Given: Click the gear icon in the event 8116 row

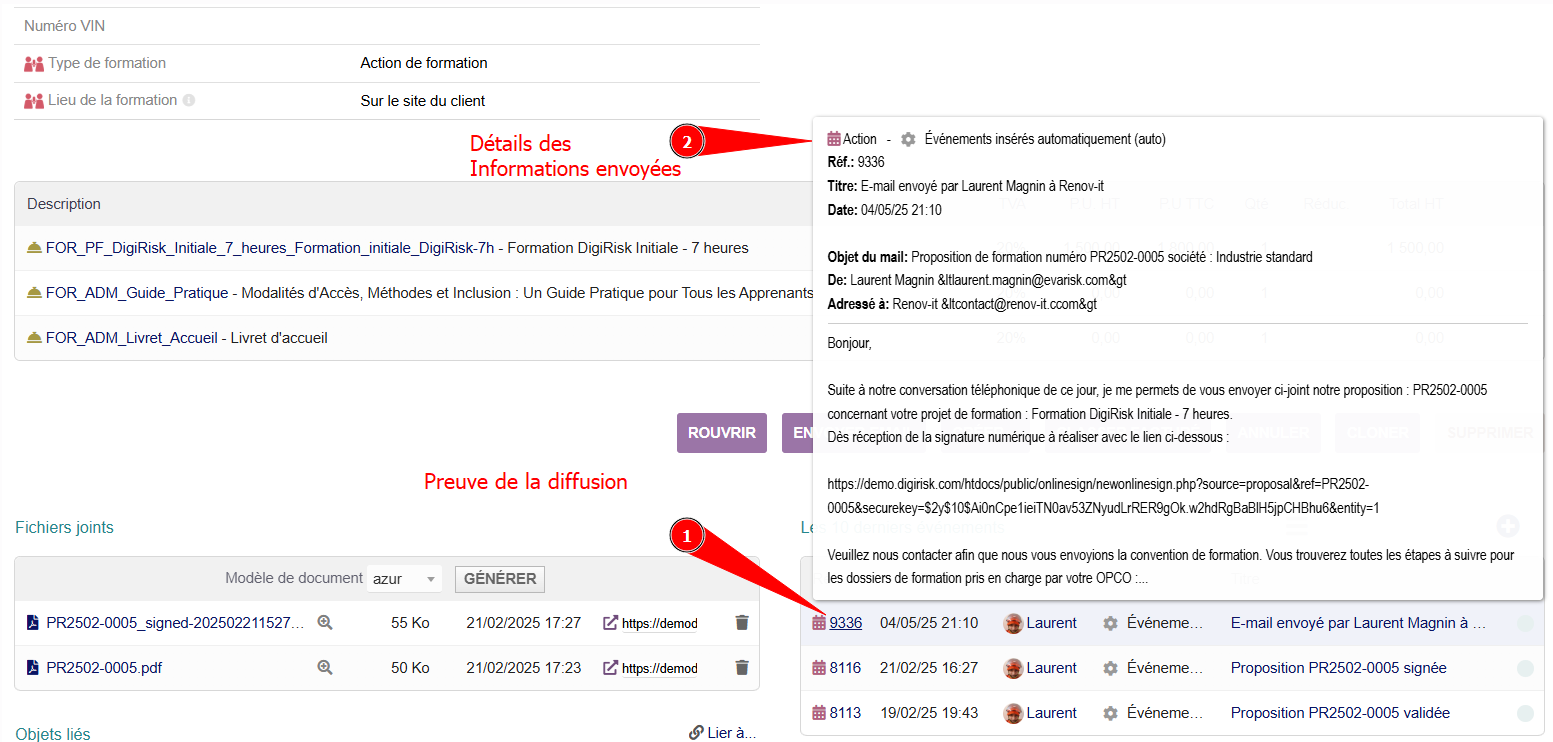Looking at the screenshot, I should click(1110, 668).
